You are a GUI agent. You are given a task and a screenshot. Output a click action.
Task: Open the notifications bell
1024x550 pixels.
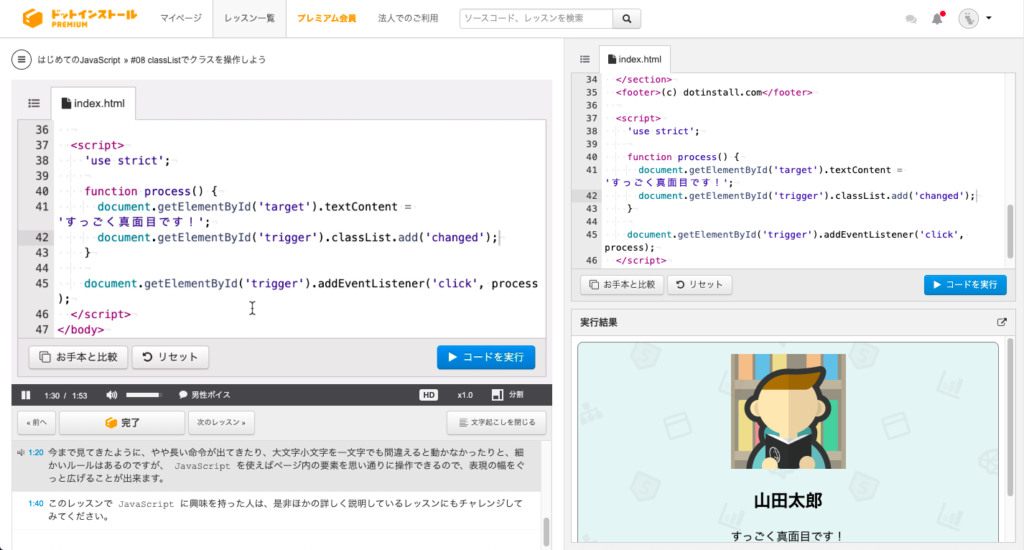(937, 18)
